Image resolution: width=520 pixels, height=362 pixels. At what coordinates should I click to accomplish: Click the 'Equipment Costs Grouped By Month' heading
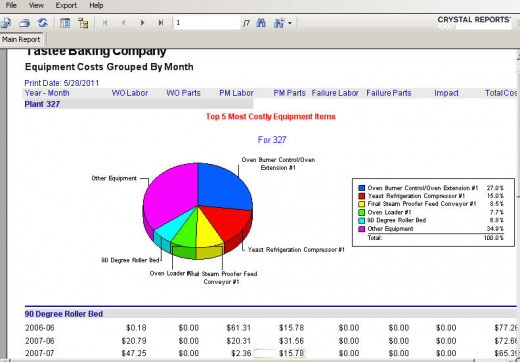(109, 67)
